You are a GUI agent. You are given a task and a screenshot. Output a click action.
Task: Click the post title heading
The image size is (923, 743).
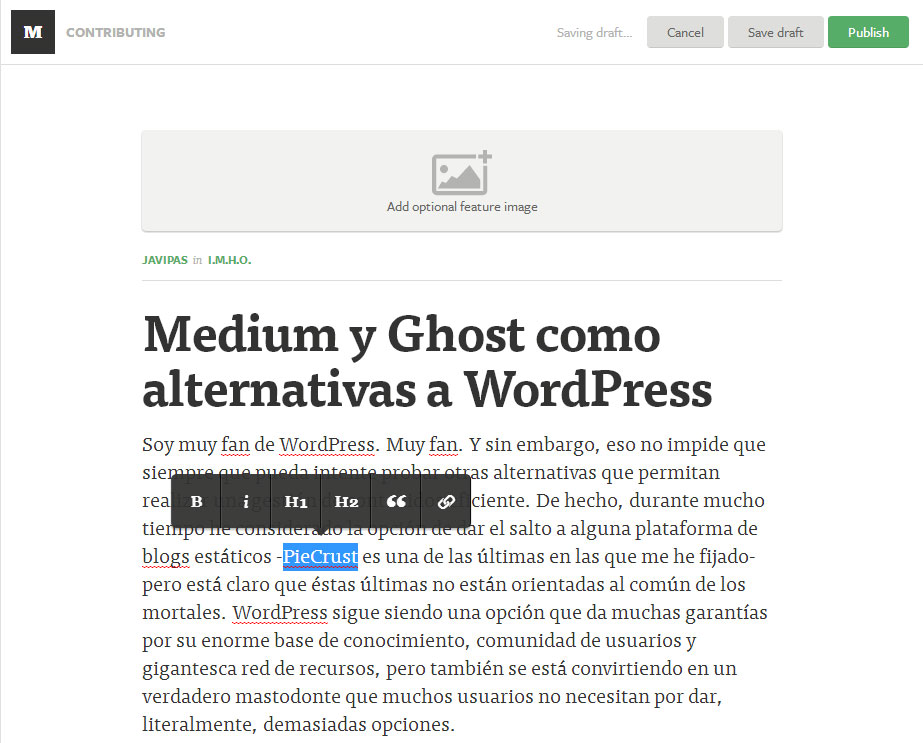click(x=427, y=361)
